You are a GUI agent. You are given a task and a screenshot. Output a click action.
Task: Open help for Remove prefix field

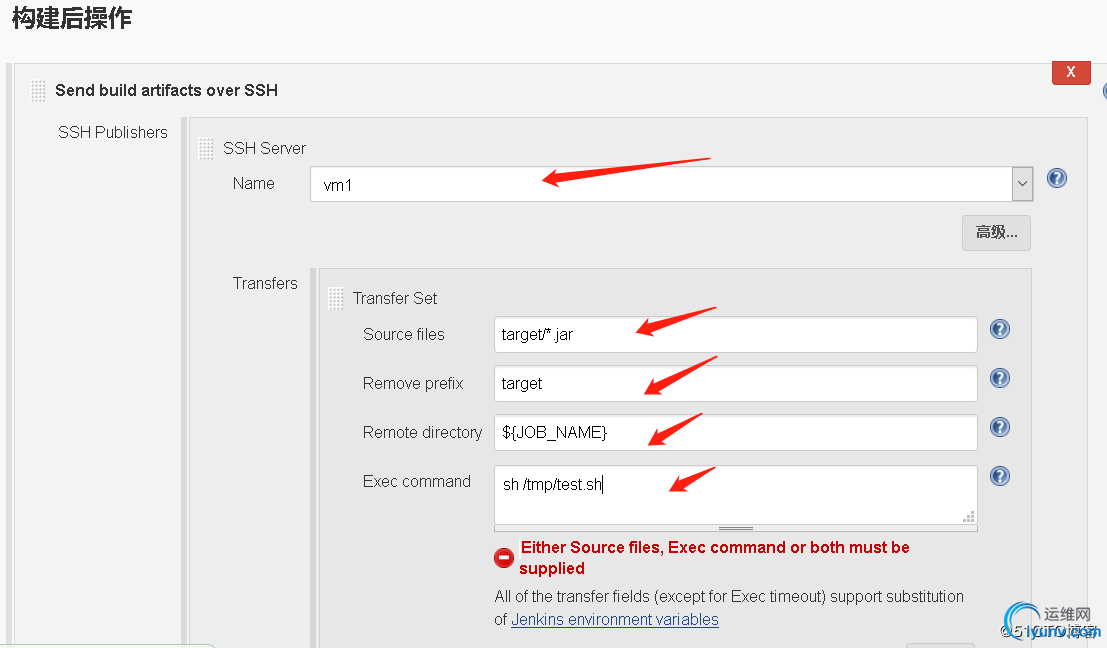1000,378
